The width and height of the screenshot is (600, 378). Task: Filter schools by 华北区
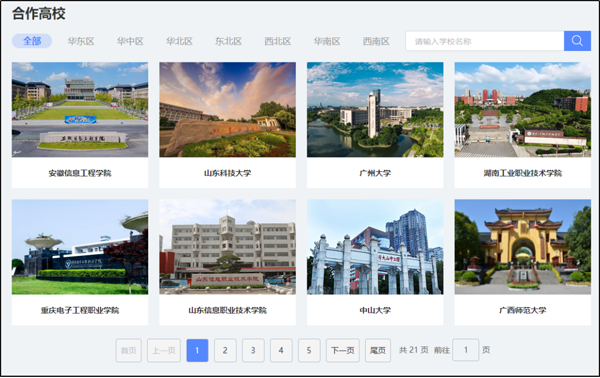tap(179, 41)
